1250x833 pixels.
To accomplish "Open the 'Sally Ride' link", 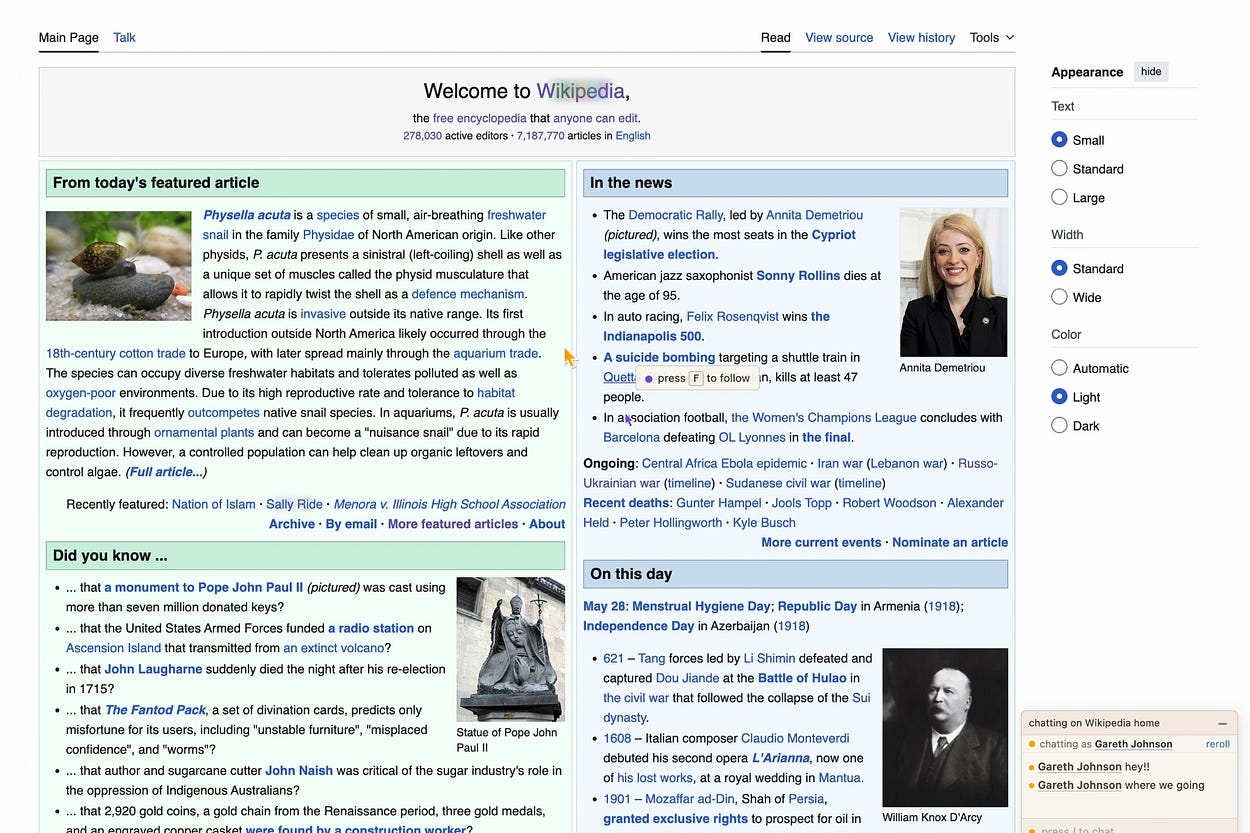I will (294, 504).
